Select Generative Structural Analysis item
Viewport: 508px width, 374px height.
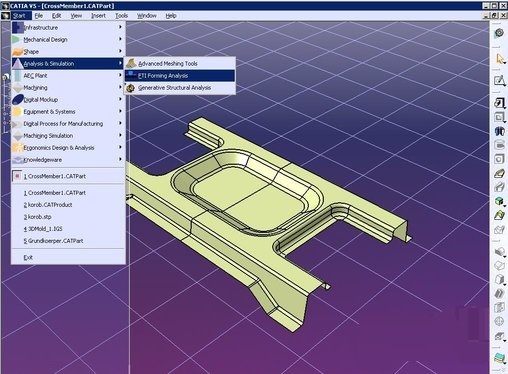[x=180, y=88]
